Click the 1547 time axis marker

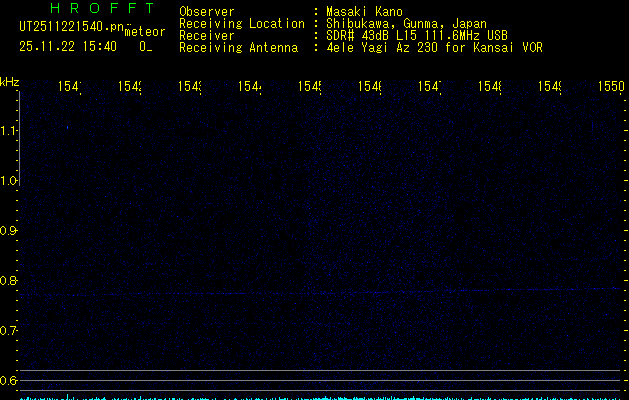(429, 86)
